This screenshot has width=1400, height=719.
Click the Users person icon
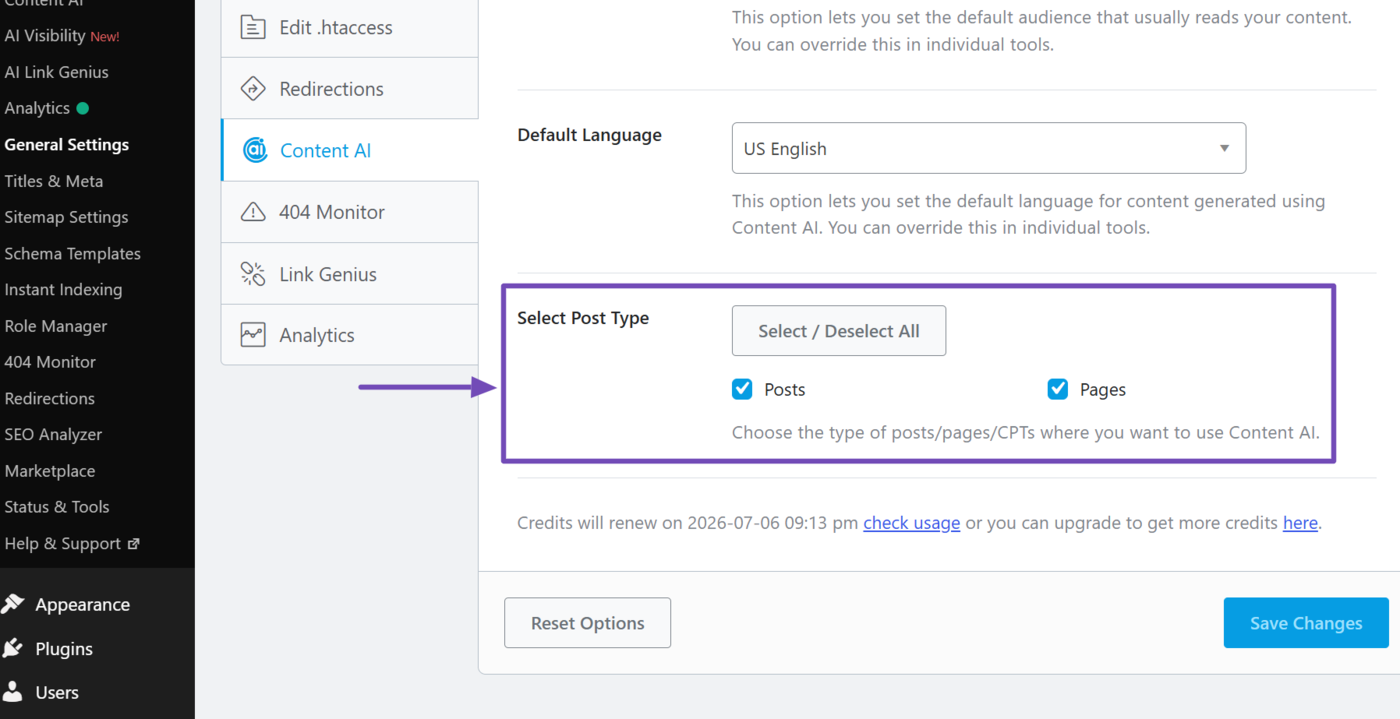point(13,692)
